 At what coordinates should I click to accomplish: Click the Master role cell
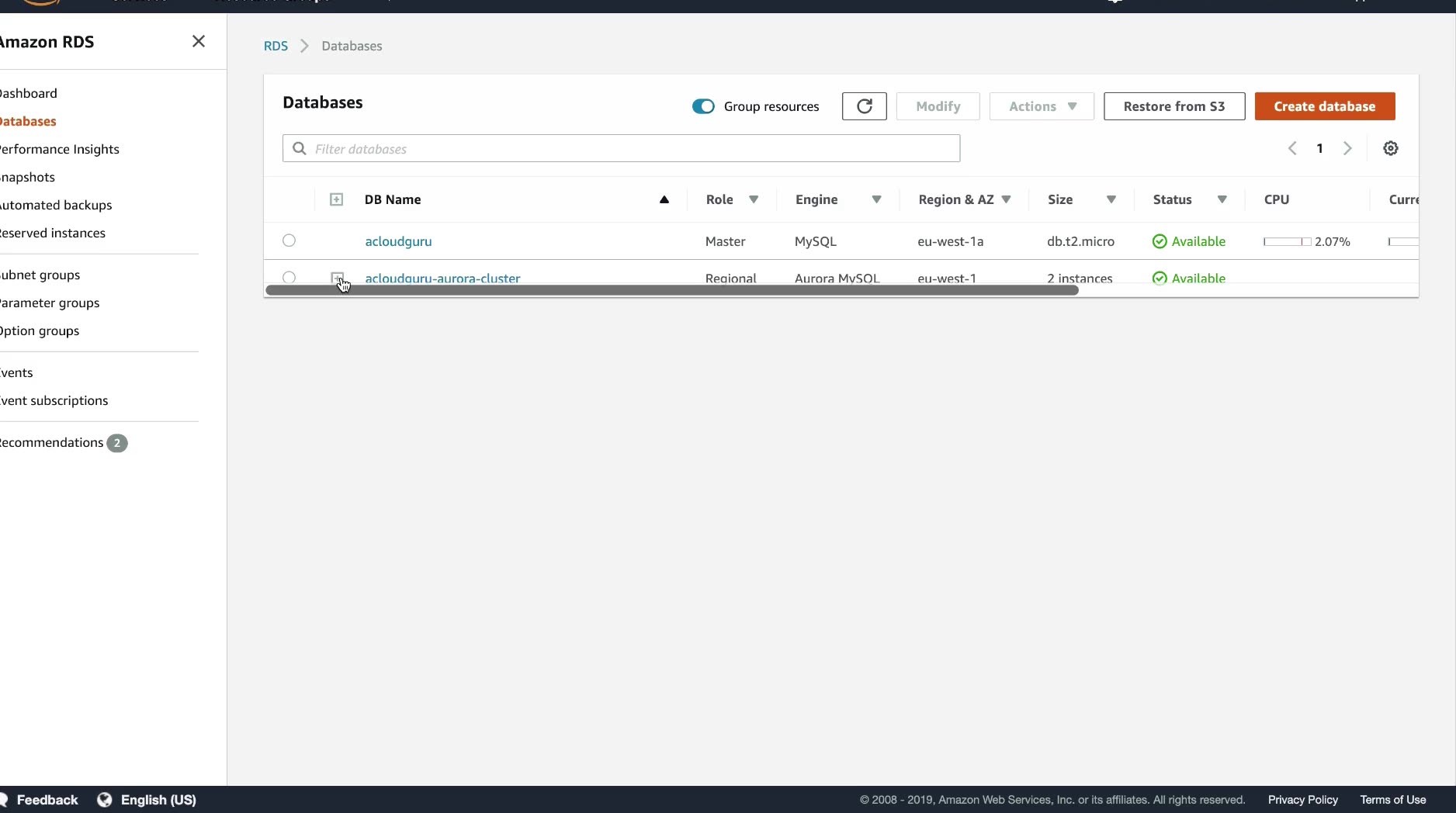(725, 241)
